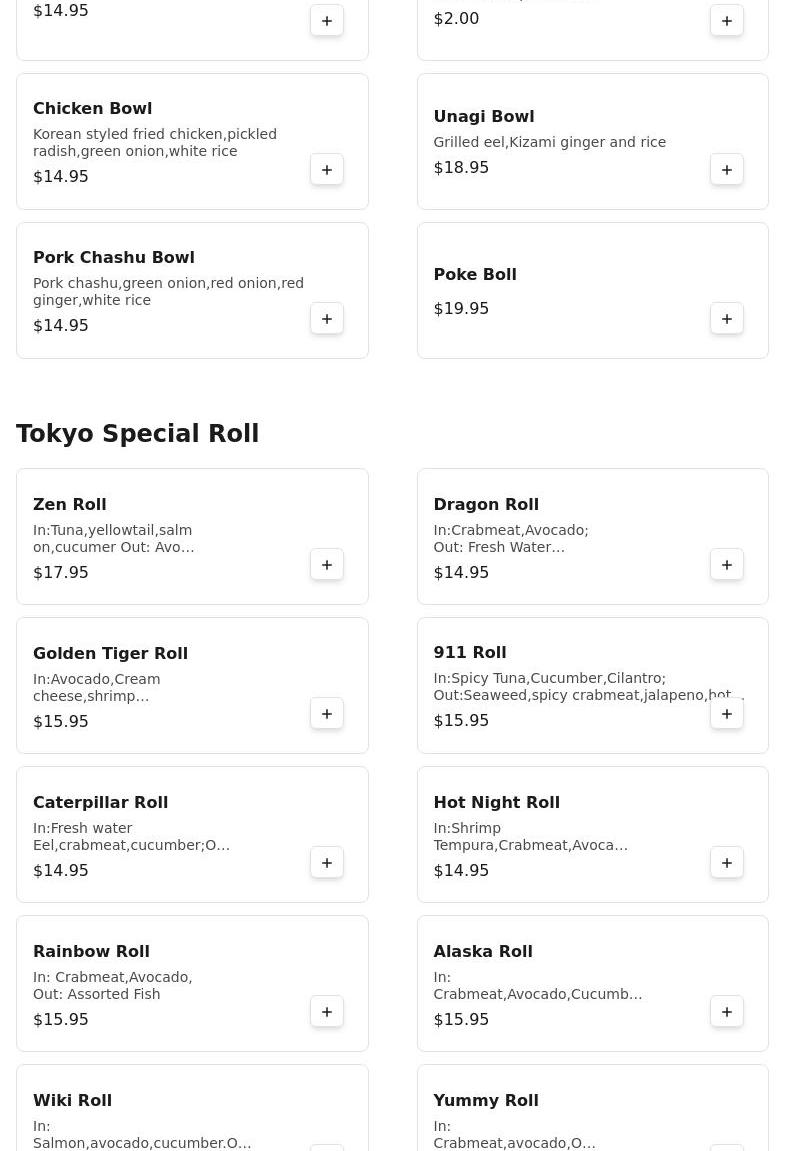Open Unagi Bowl title

(x=483, y=117)
